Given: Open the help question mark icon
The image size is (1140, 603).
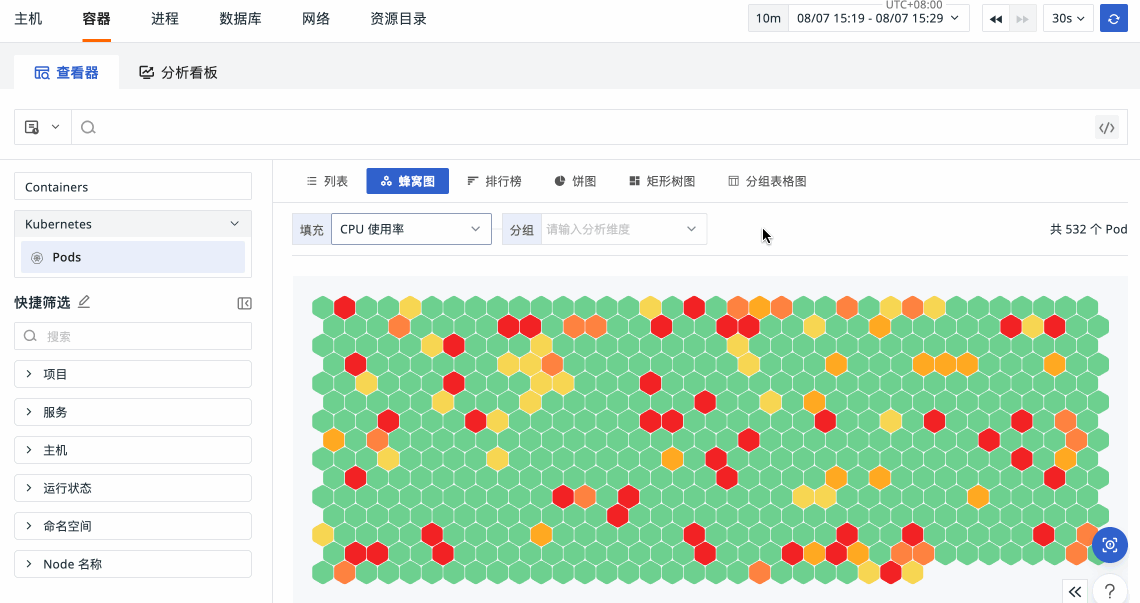Looking at the screenshot, I should point(1109,590).
